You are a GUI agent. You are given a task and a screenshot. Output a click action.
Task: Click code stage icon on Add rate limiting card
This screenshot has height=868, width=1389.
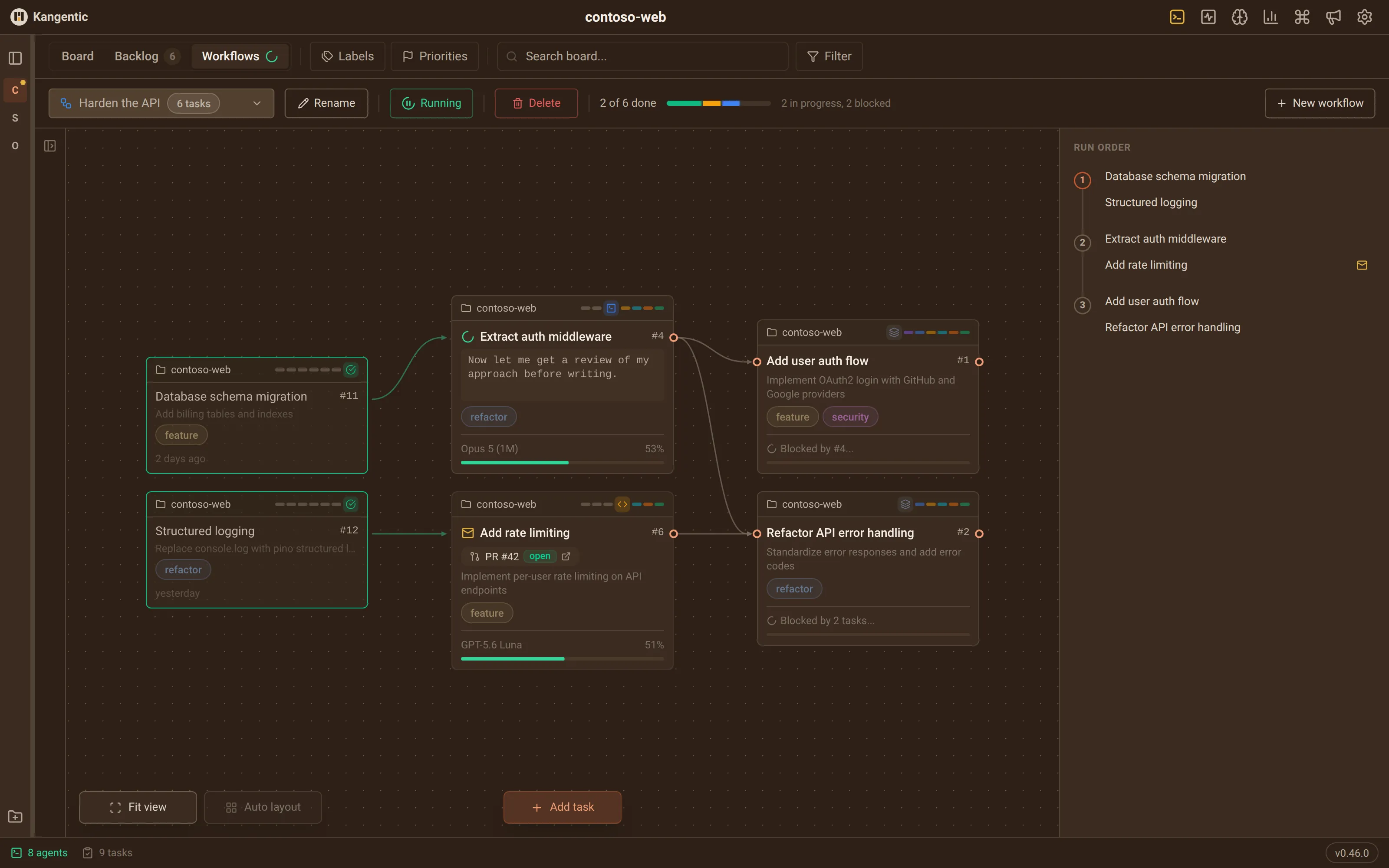[622, 505]
